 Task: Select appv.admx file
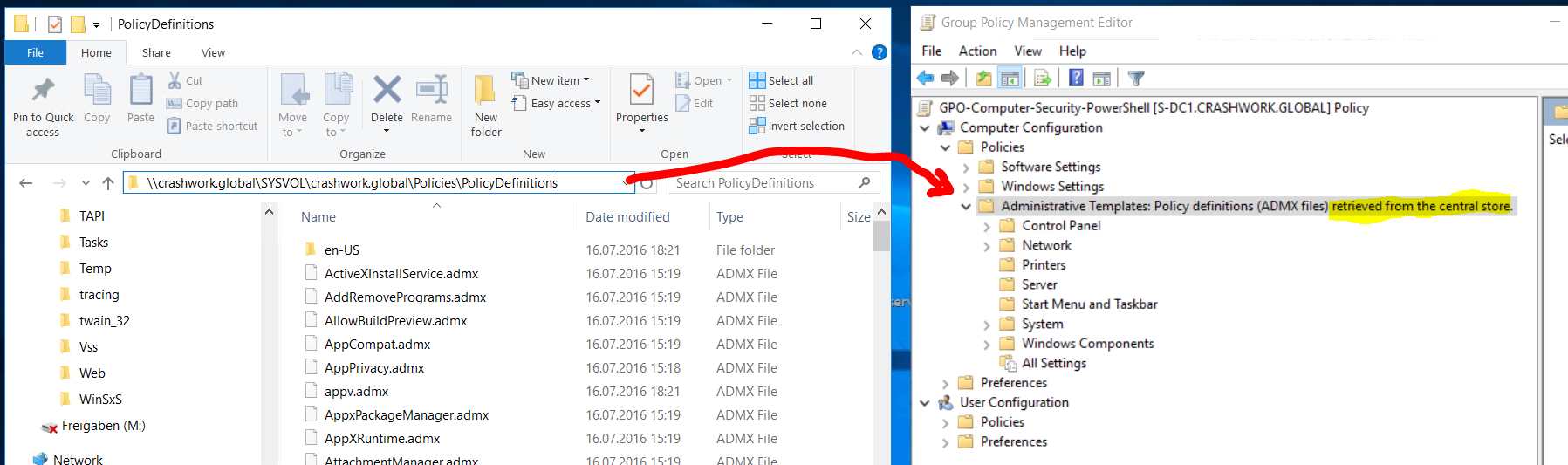356,391
